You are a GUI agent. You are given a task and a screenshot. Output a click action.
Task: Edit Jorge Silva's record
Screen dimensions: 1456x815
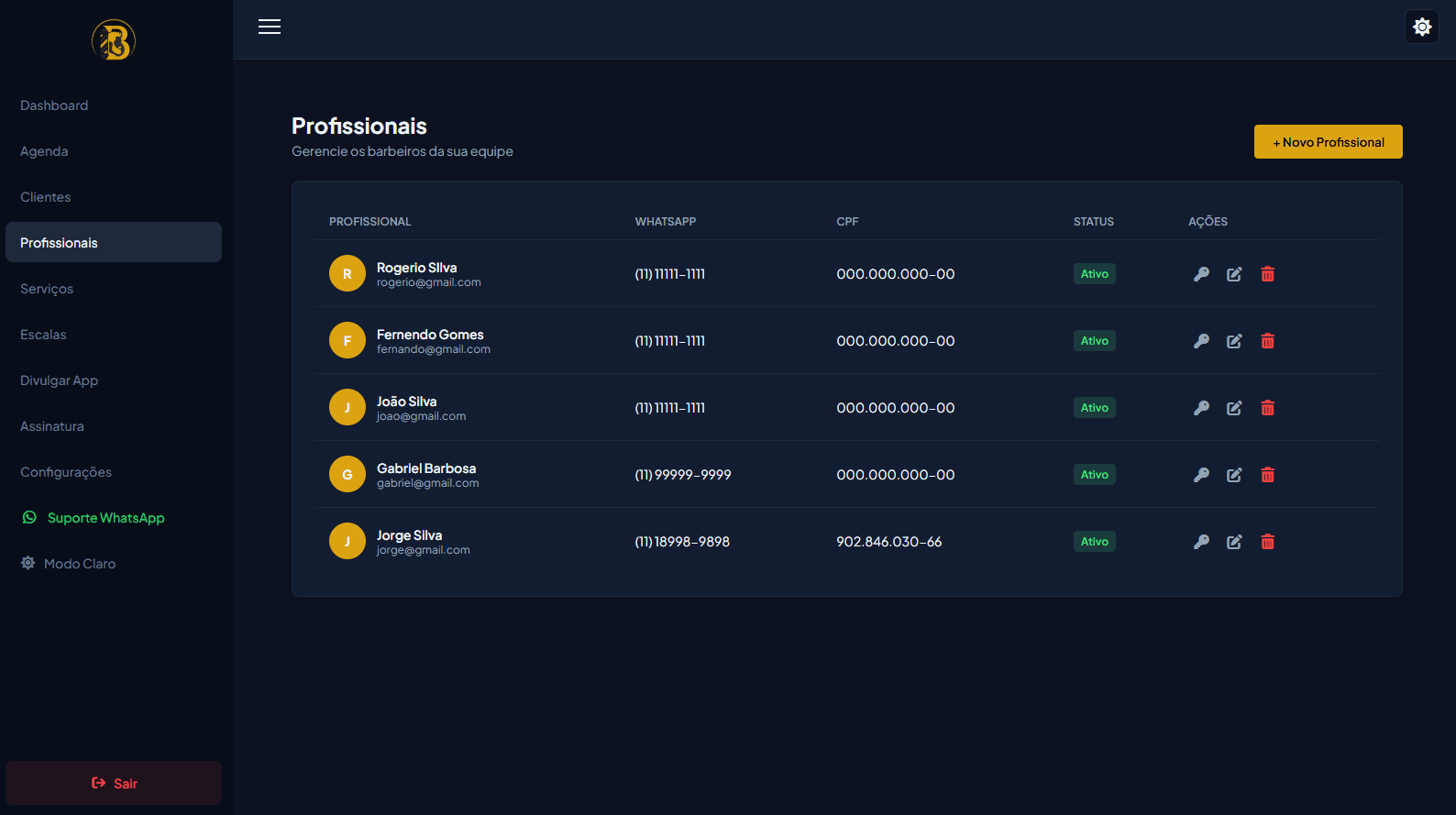coord(1234,542)
